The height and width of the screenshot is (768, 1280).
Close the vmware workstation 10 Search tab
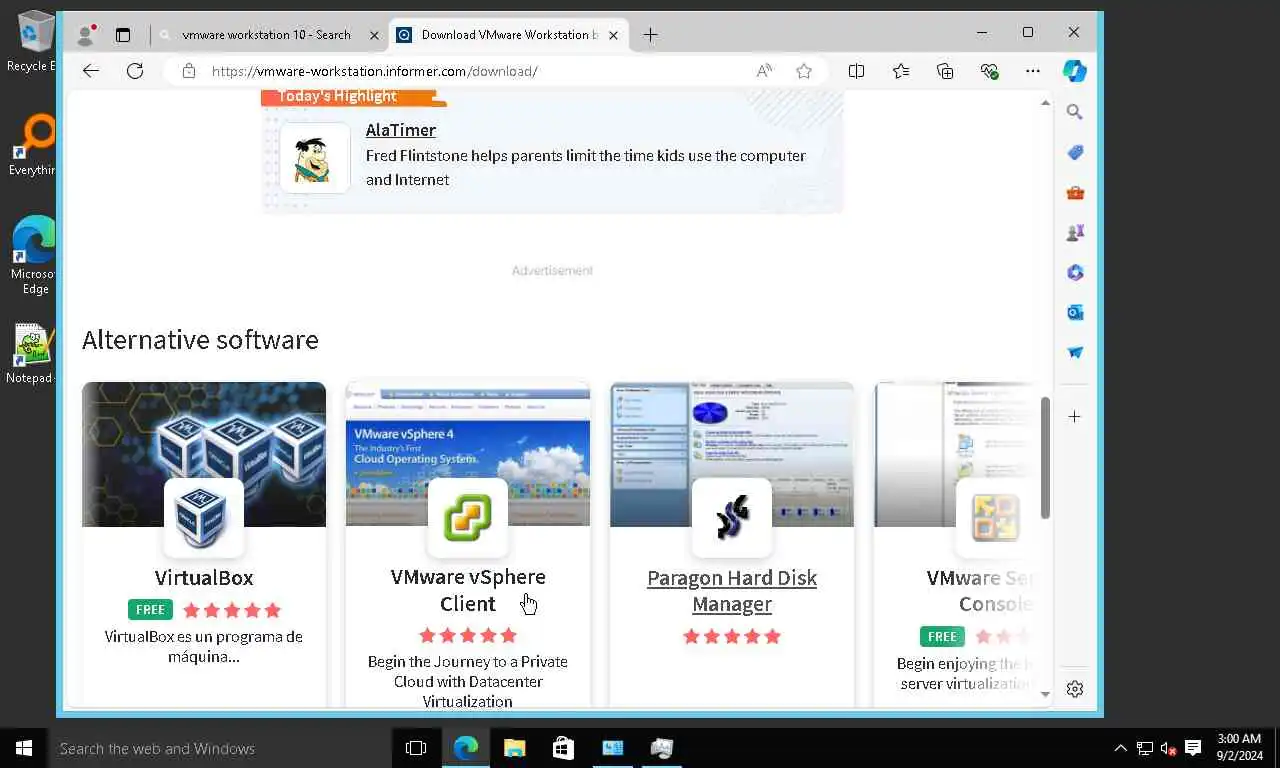coord(375,35)
